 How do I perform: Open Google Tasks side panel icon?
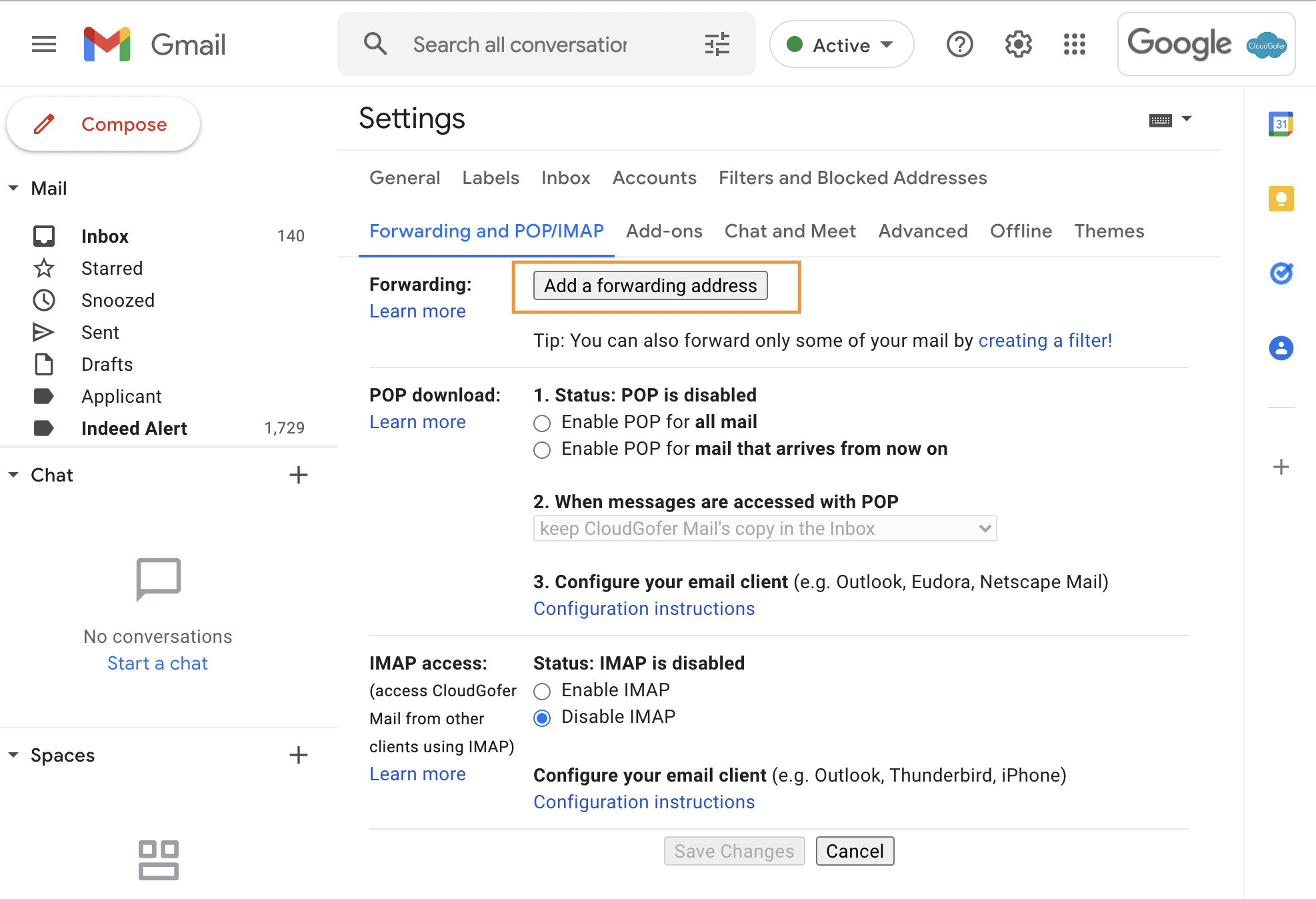point(1281,273)
